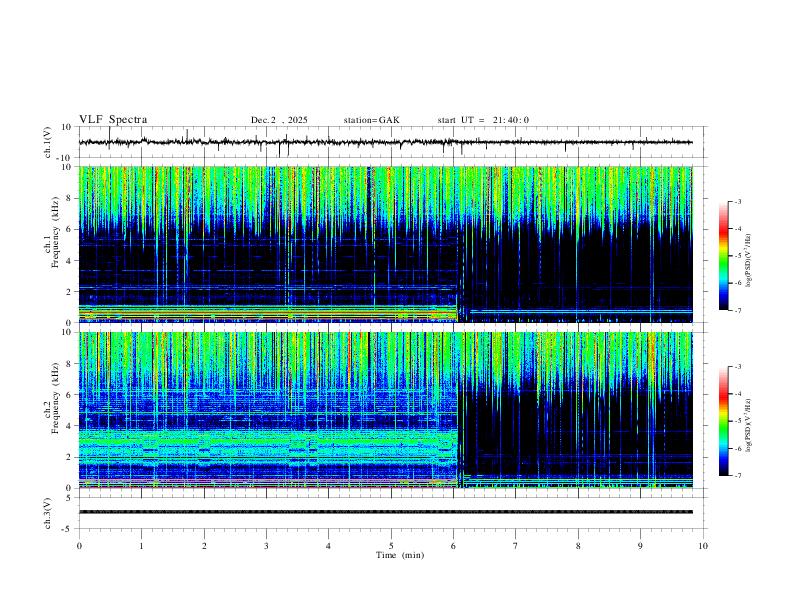Click the "-3" tick on ch.2 colorbar
Image resolution: width=792 pixels, height=612 pixels.
tap(737, 367)
